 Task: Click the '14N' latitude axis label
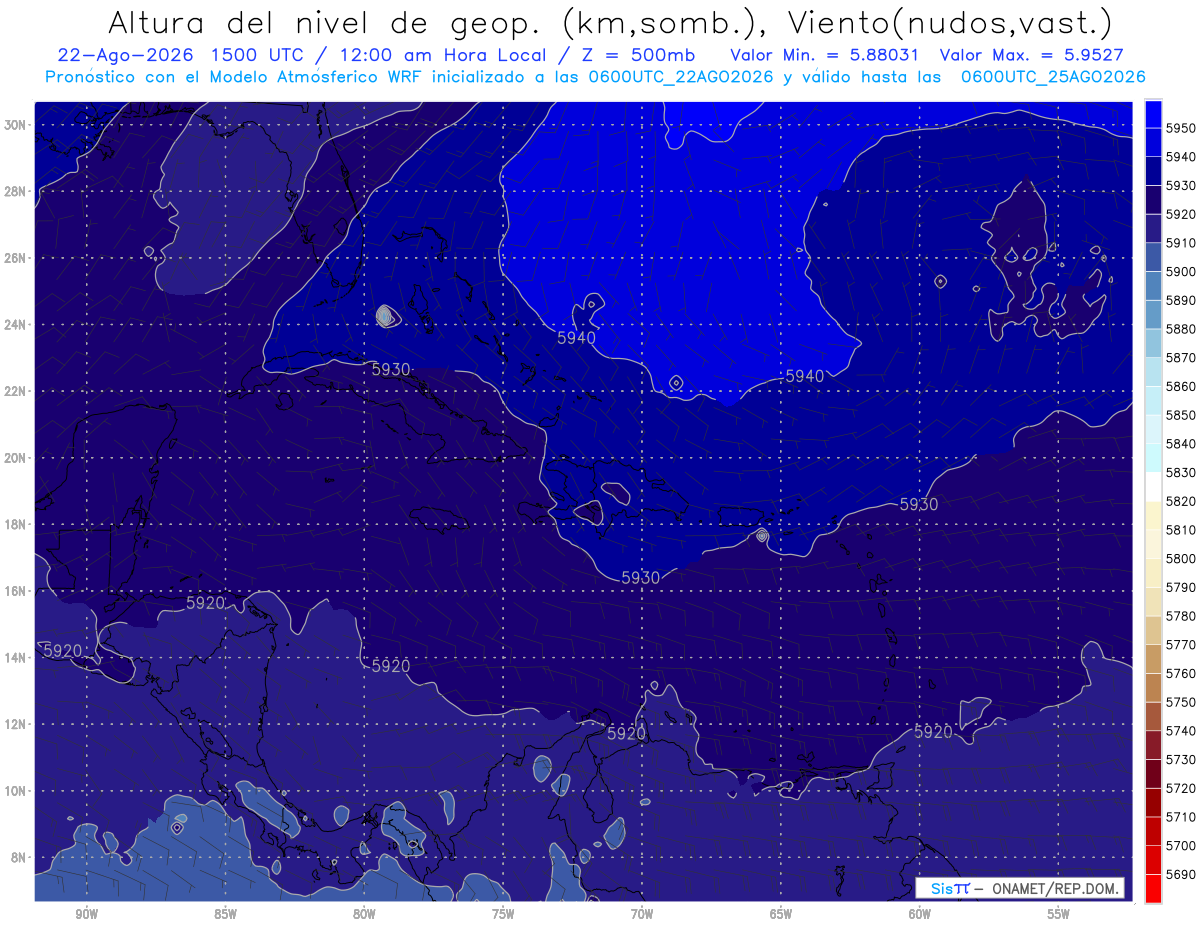[14, 658]
